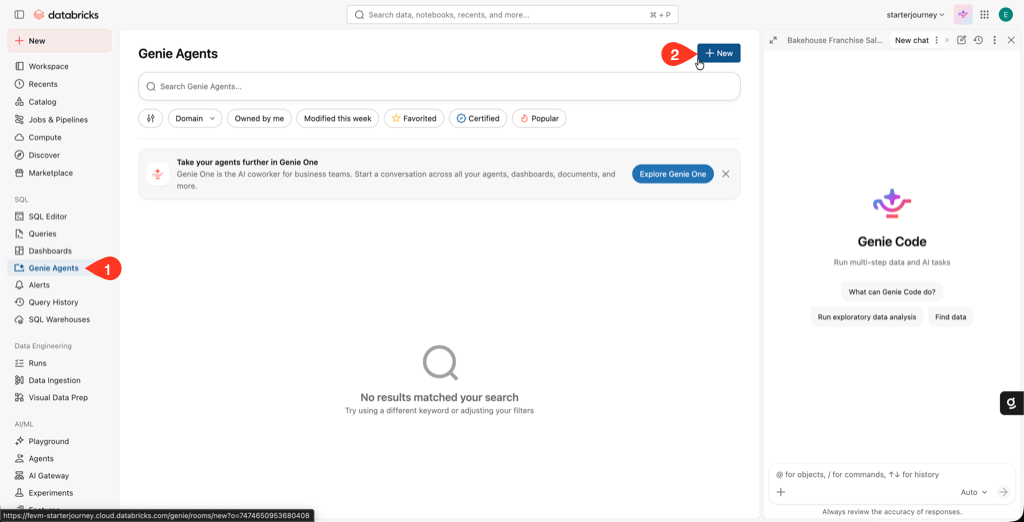
Task: Start a new chat with the compose icon
Action: coord(961,41)
